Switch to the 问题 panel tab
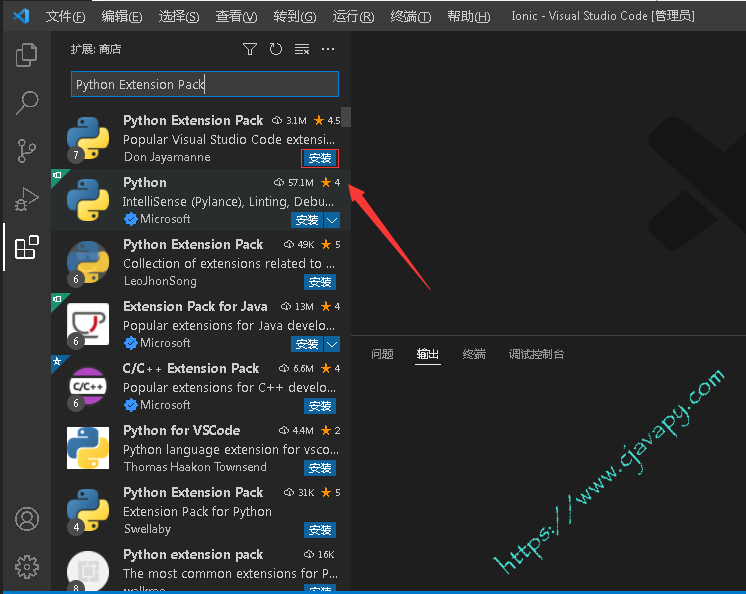 click(382, 354)
